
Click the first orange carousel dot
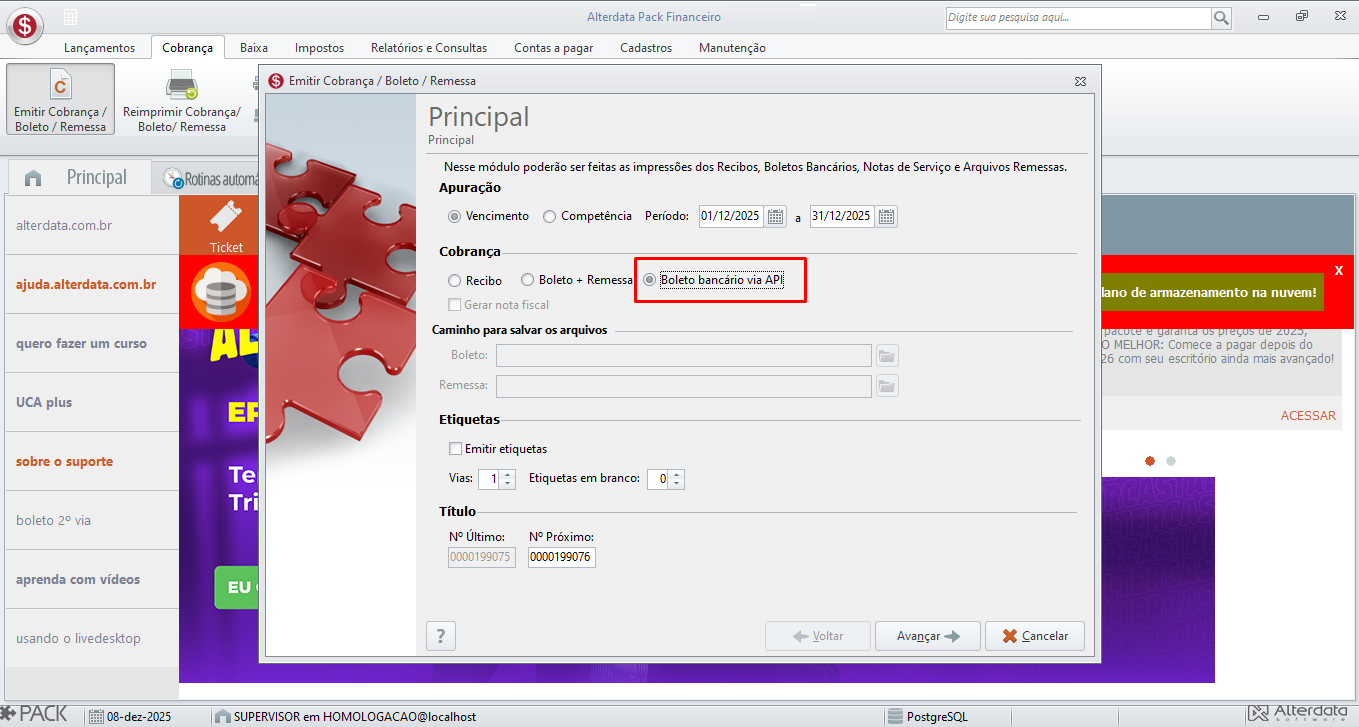[x=1150, y=461]
